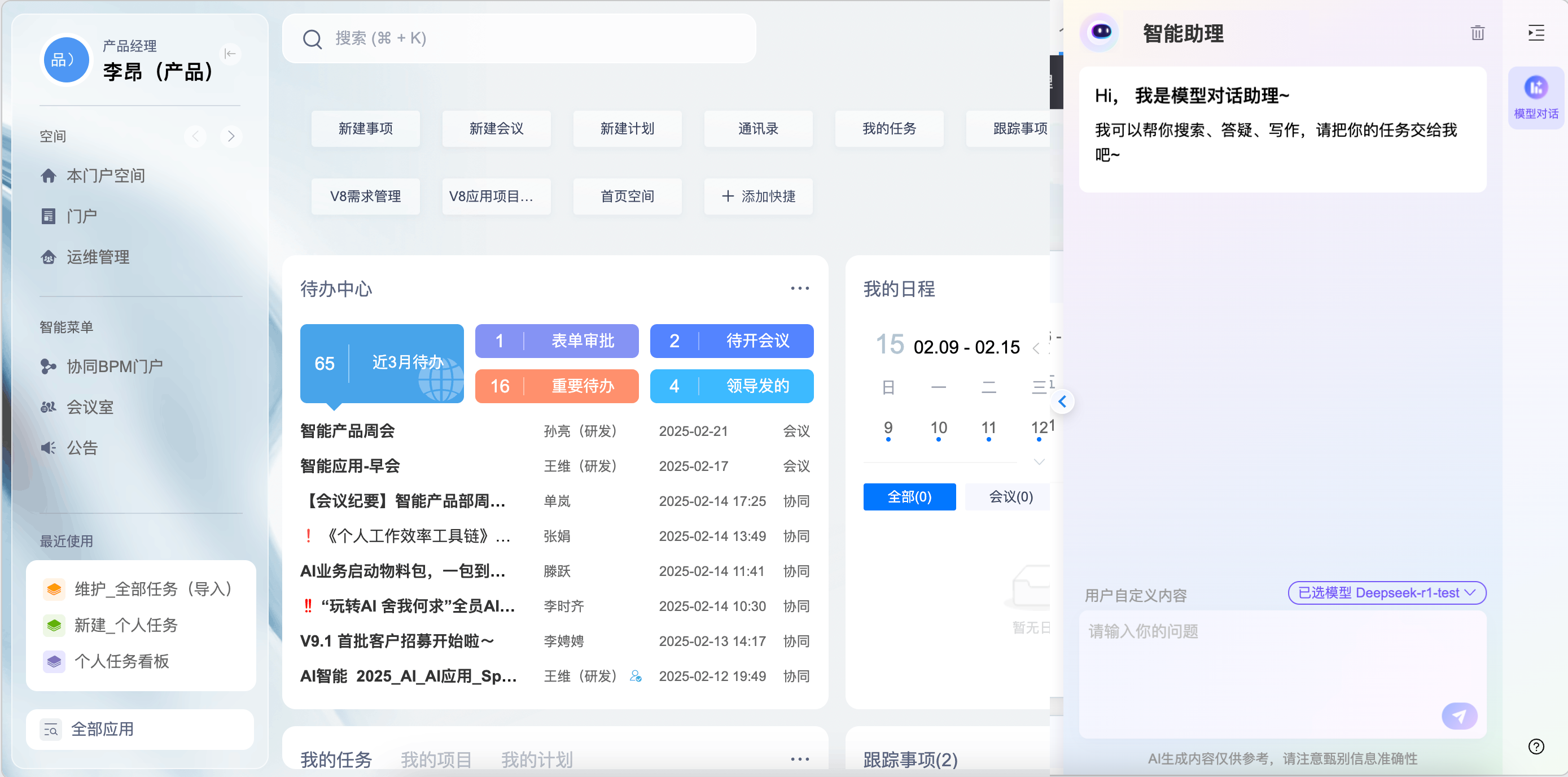Click the trash icon to clear chat

point(1477,33)
